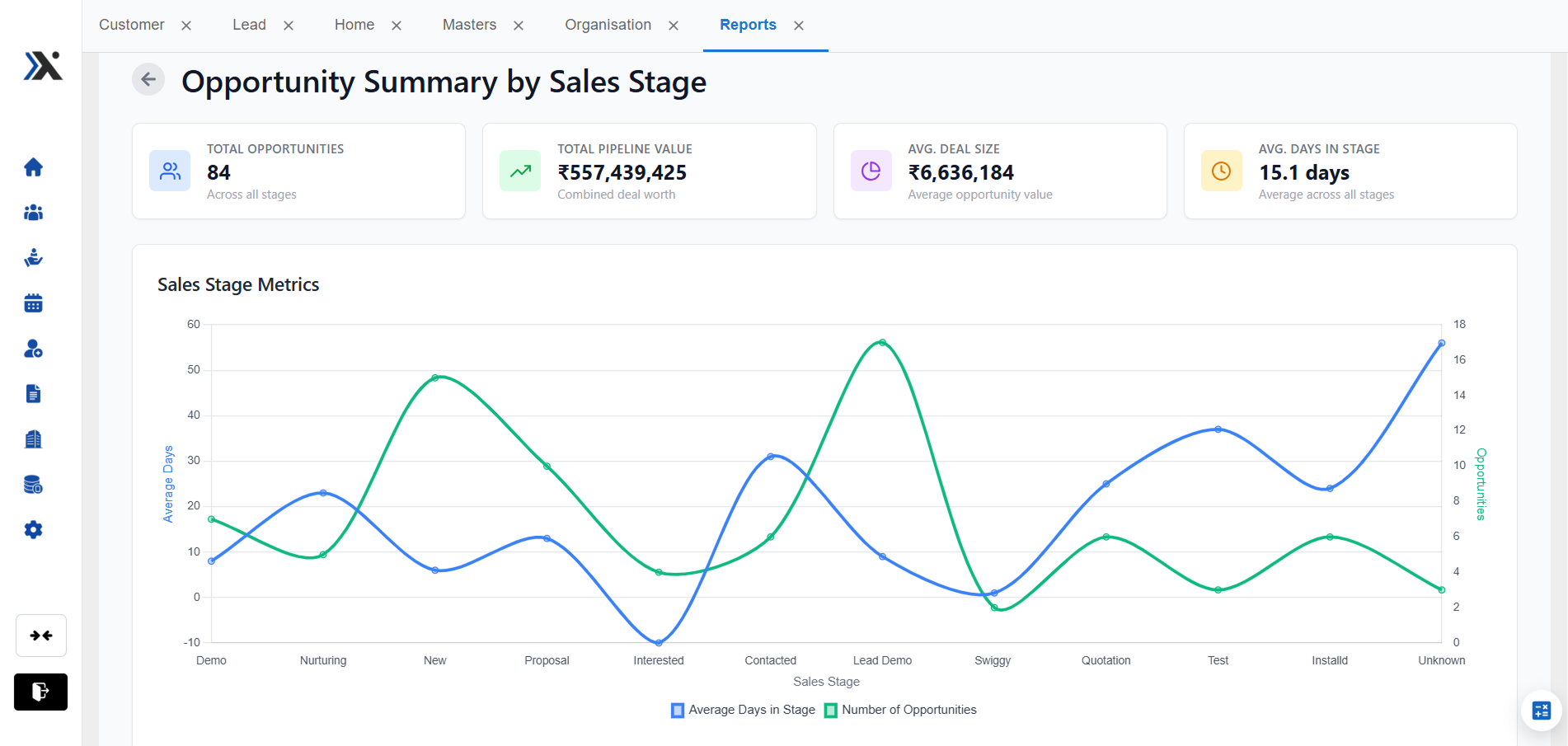Open the database icon in the sidebar
This screenshot has width=1568, height=746.
click(33, 485)
